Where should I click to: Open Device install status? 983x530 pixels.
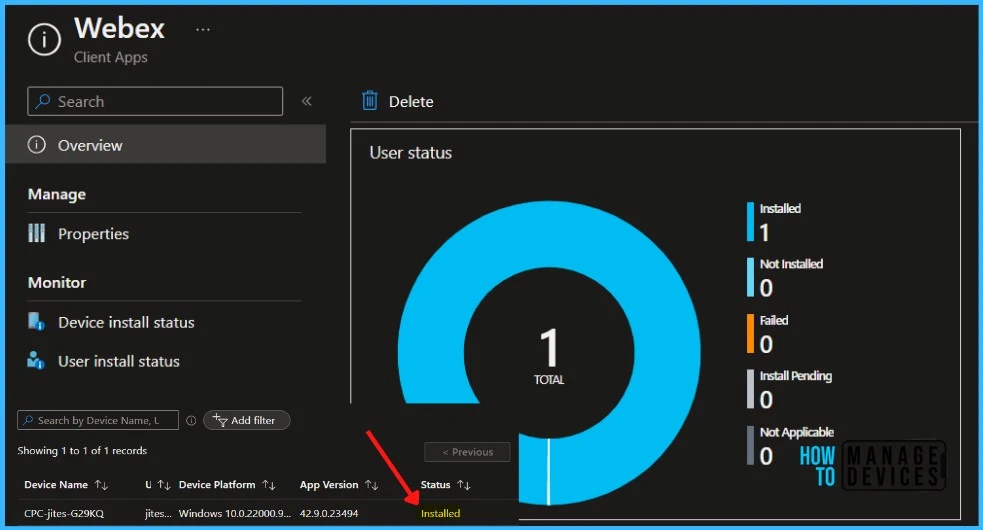coord(126,322)
